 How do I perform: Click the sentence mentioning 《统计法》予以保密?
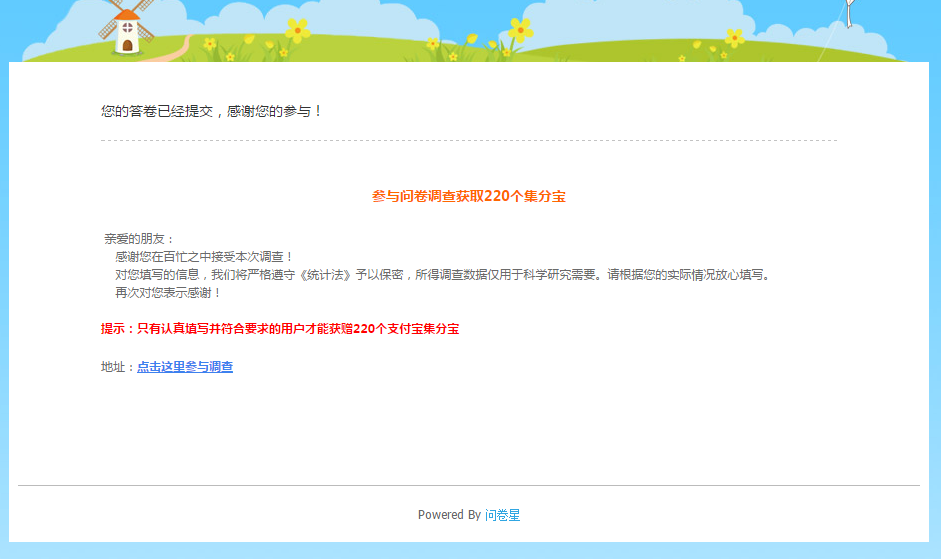point(444,275)
